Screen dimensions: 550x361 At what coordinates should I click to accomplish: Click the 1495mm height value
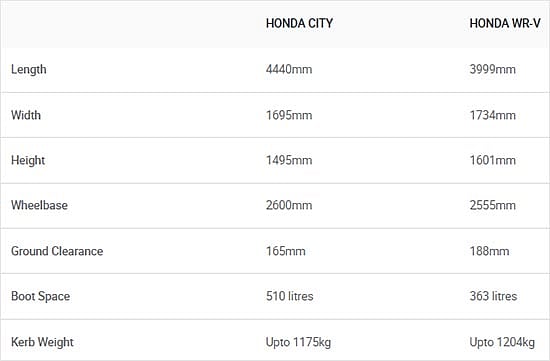click(x=289, y=160)
